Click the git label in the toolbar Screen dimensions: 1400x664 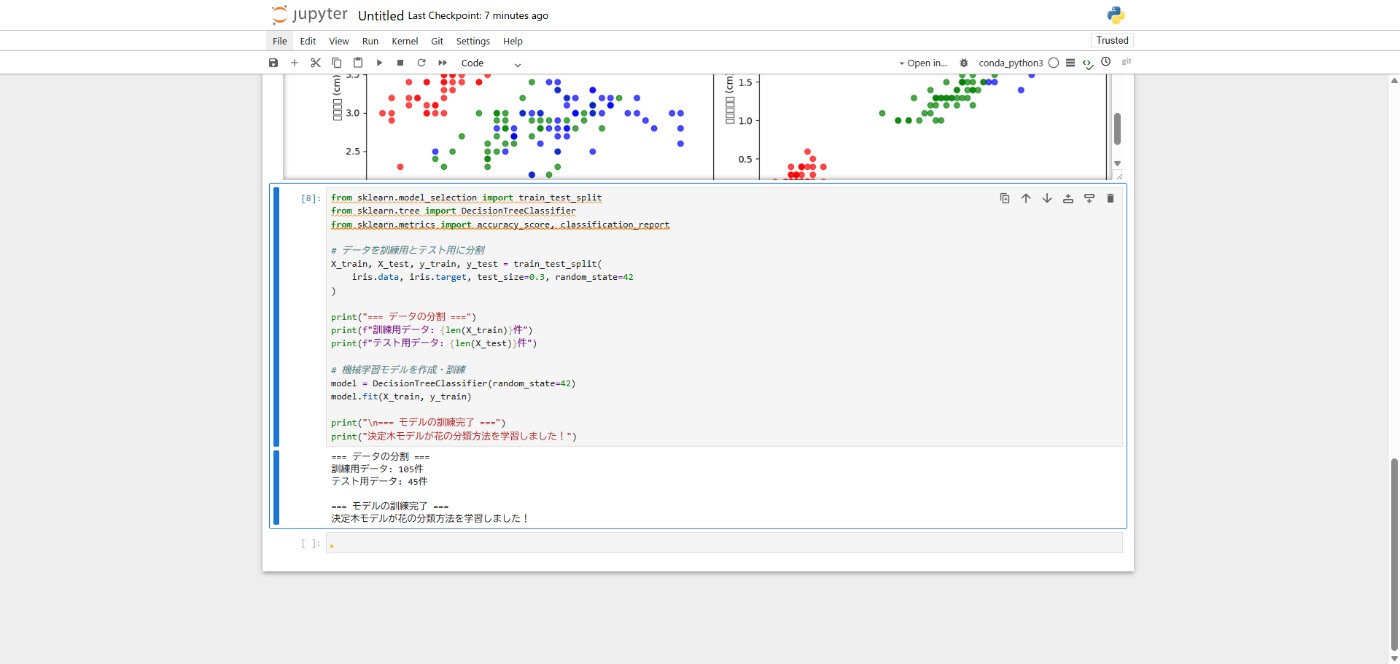1126,62
